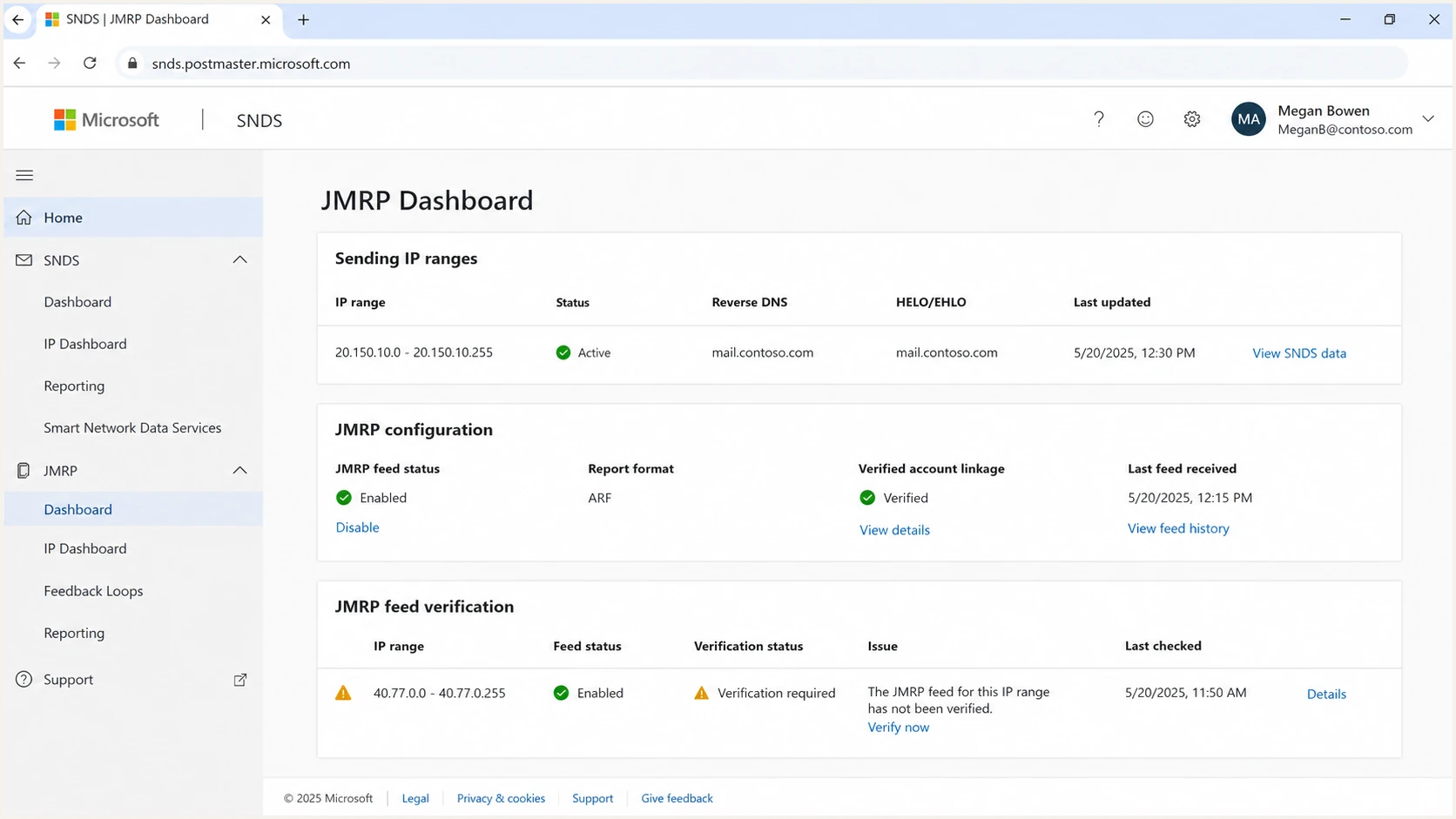Click the JMRP Dashboard page heading
This screenshot has width=1456, height=819.
coord(427,200)
